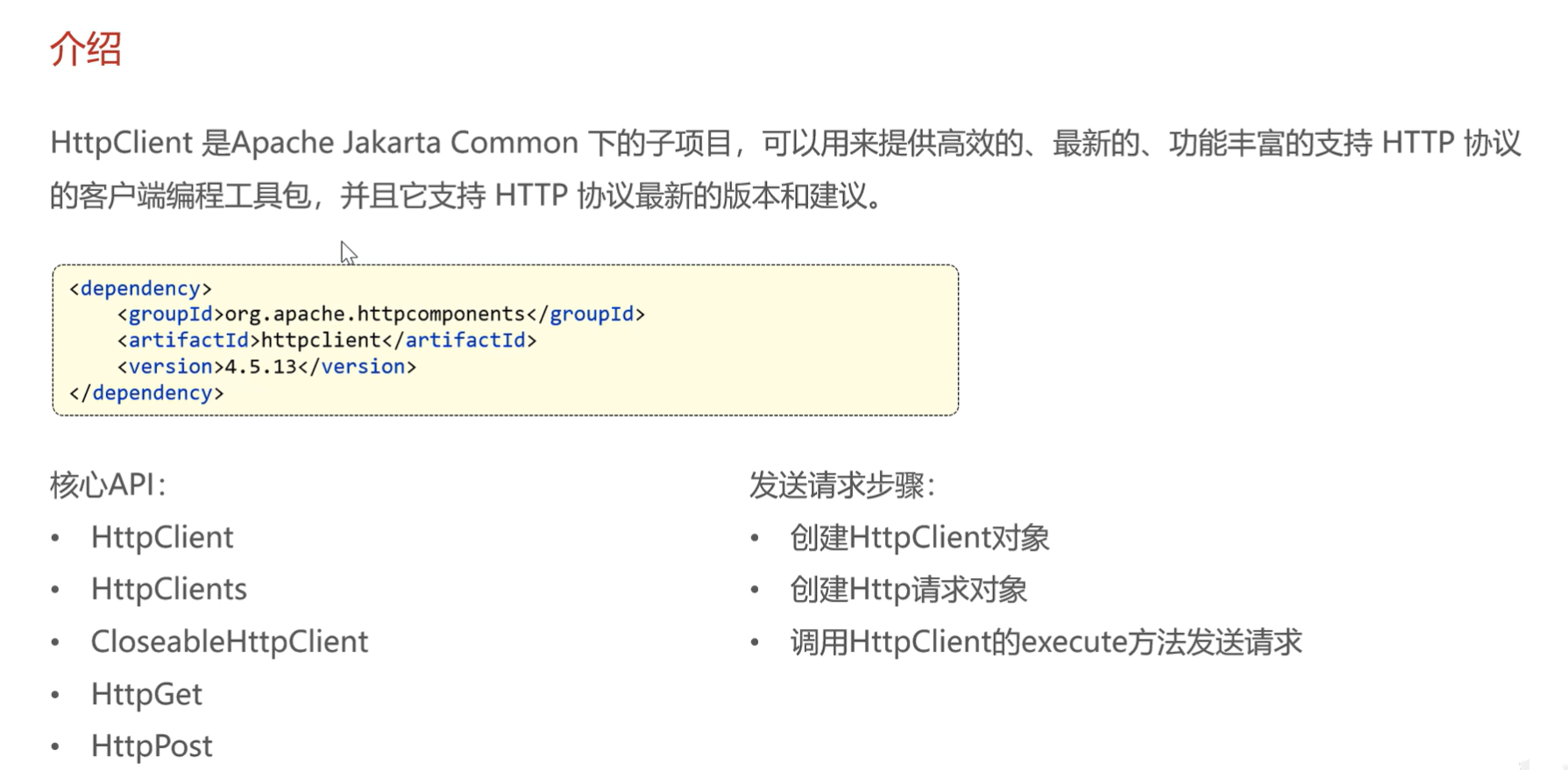Viewport: 1568px width, 770px height.
Task: Click the 发送请求步骤 section label
Action: 841,484
